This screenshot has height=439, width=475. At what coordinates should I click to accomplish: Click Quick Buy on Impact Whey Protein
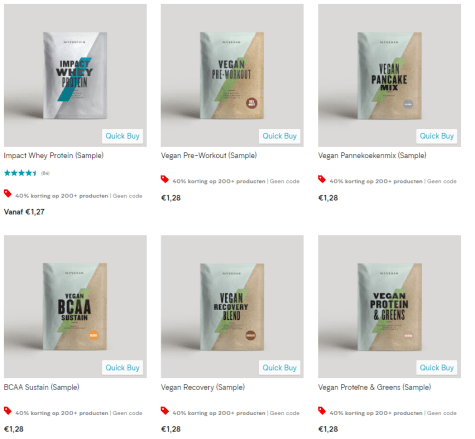pos(122,136)
